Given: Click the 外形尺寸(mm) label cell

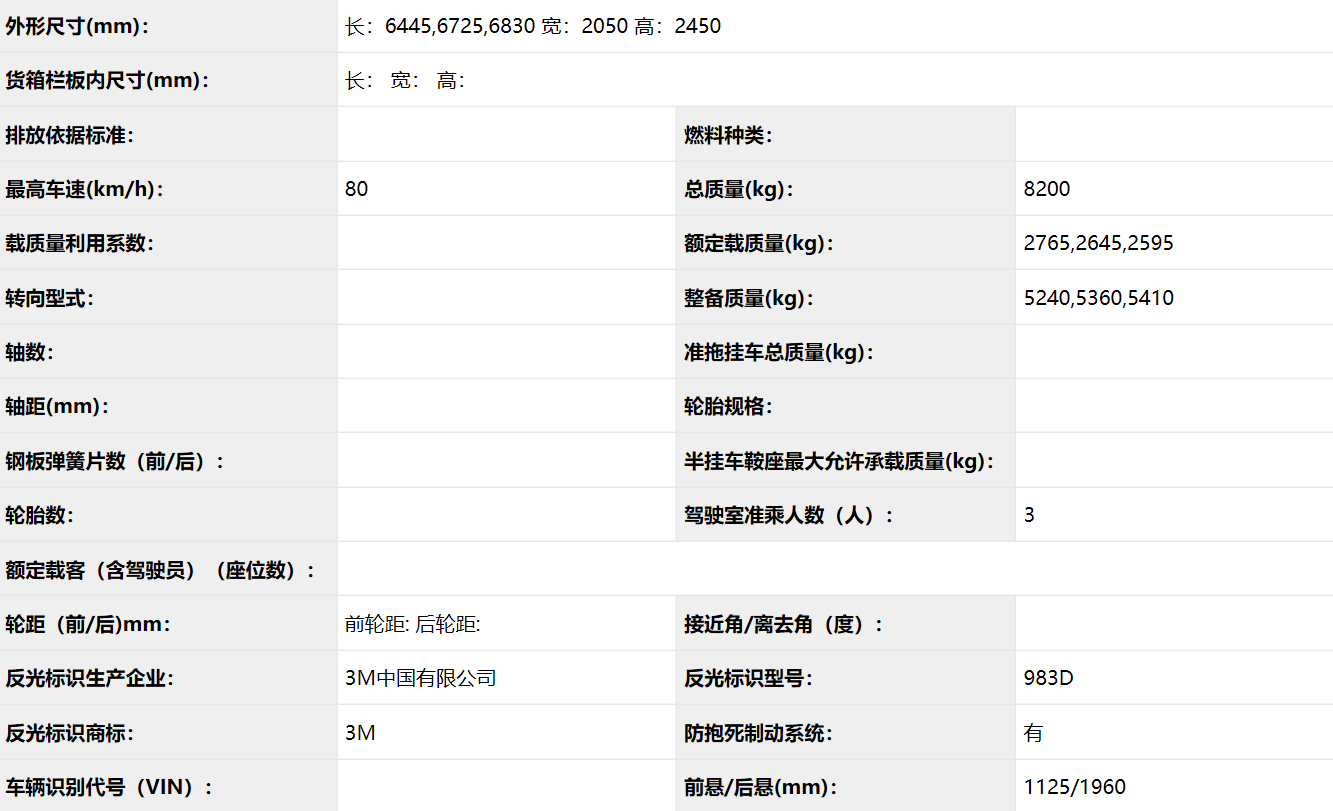Looking at the screenshot, I should 78,27.
